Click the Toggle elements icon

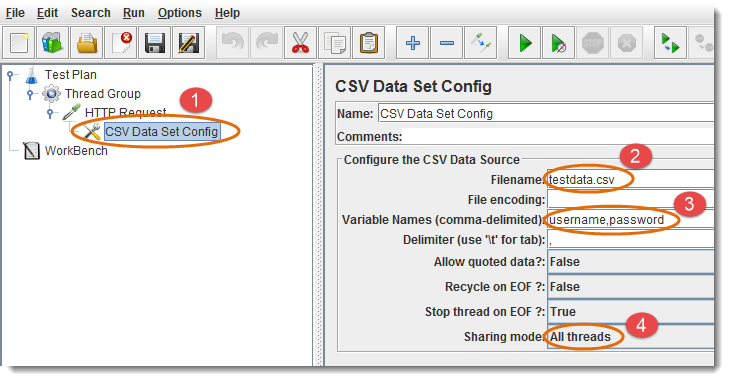[480, 43]
